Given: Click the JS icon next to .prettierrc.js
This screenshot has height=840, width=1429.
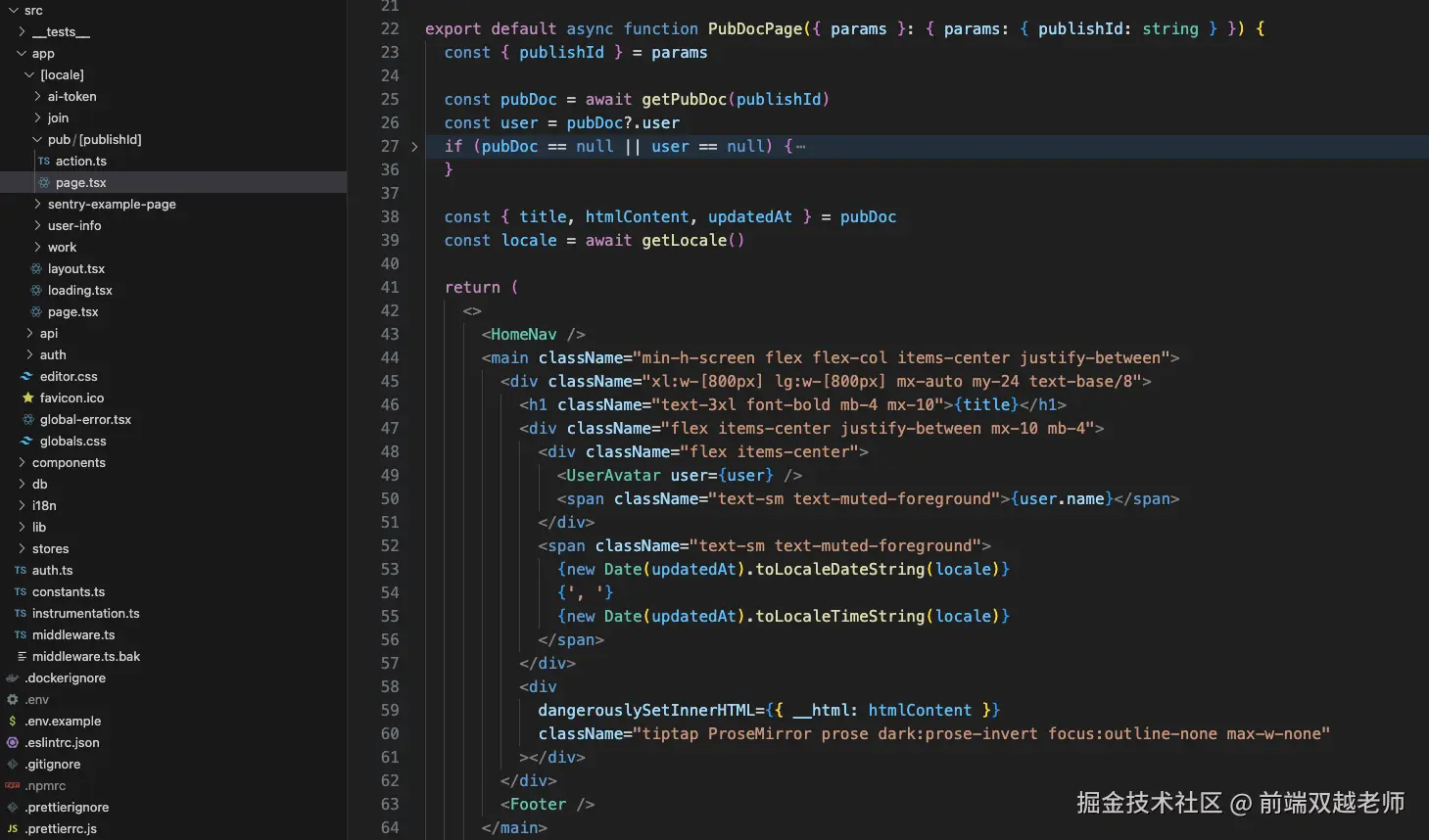Looking at the screenshot, I should point(14,828).
